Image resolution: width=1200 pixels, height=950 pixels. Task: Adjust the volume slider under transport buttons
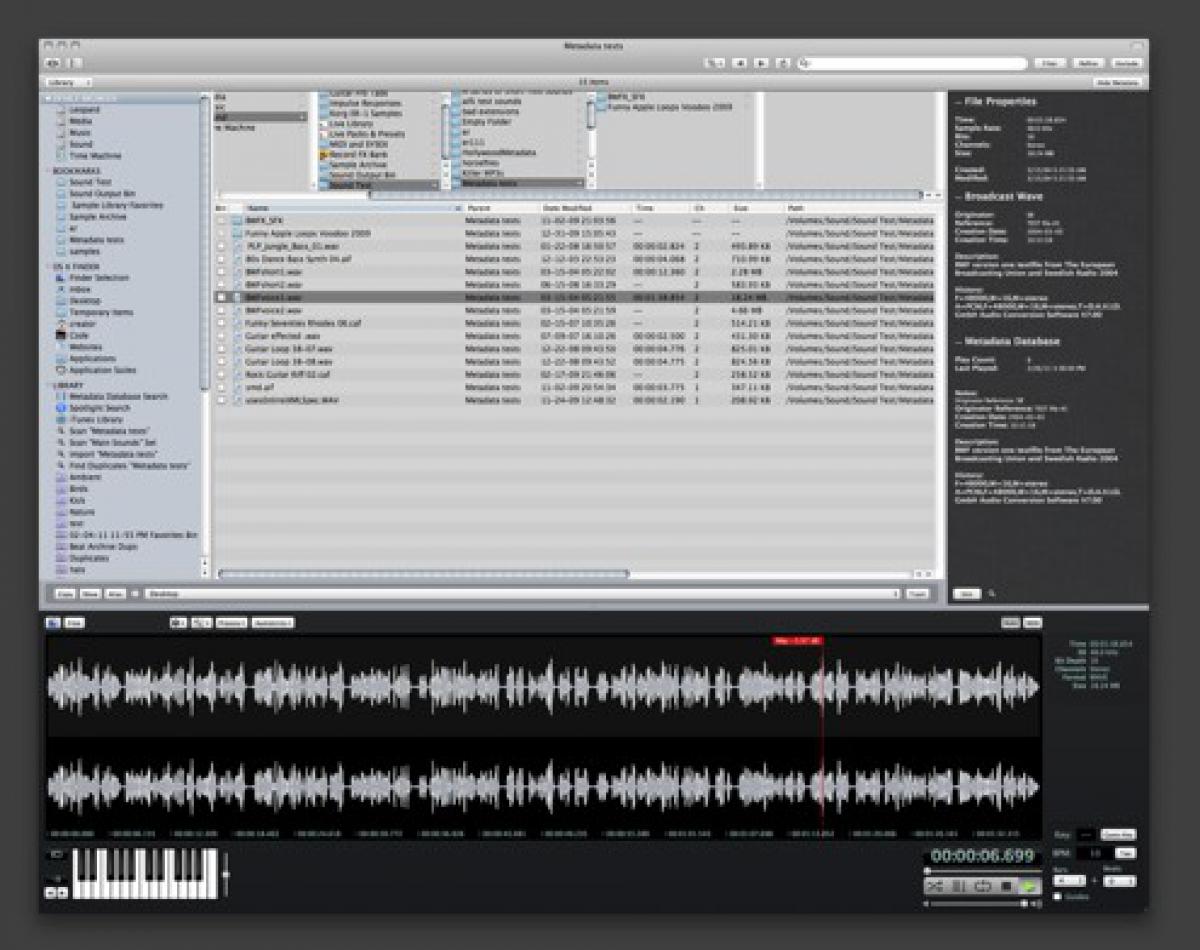point(981,903)
